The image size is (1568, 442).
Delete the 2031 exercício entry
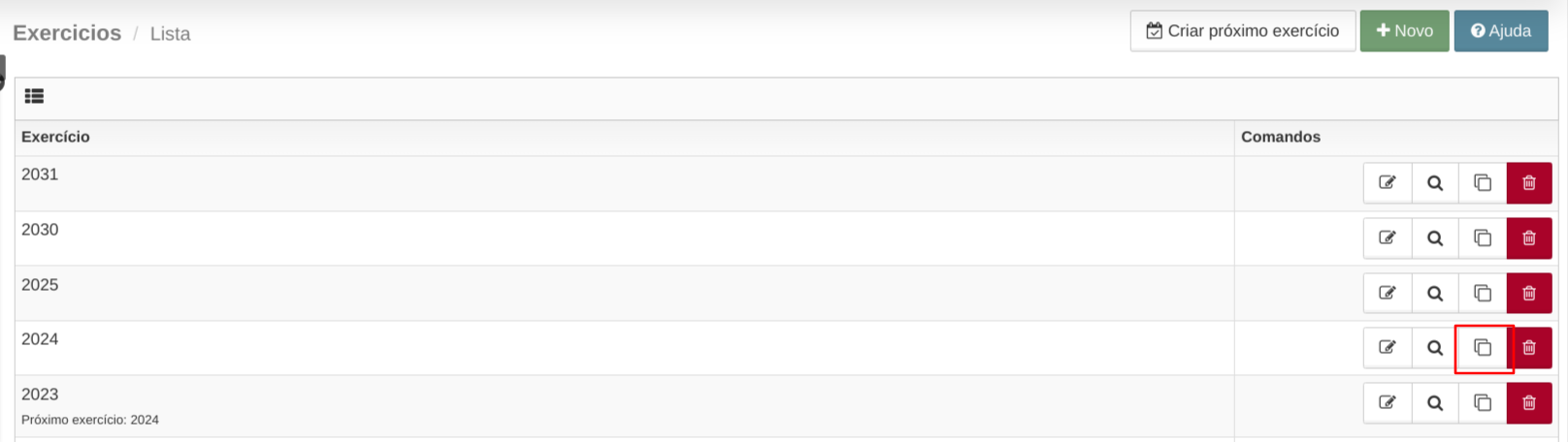click(x=1529, y=183)
